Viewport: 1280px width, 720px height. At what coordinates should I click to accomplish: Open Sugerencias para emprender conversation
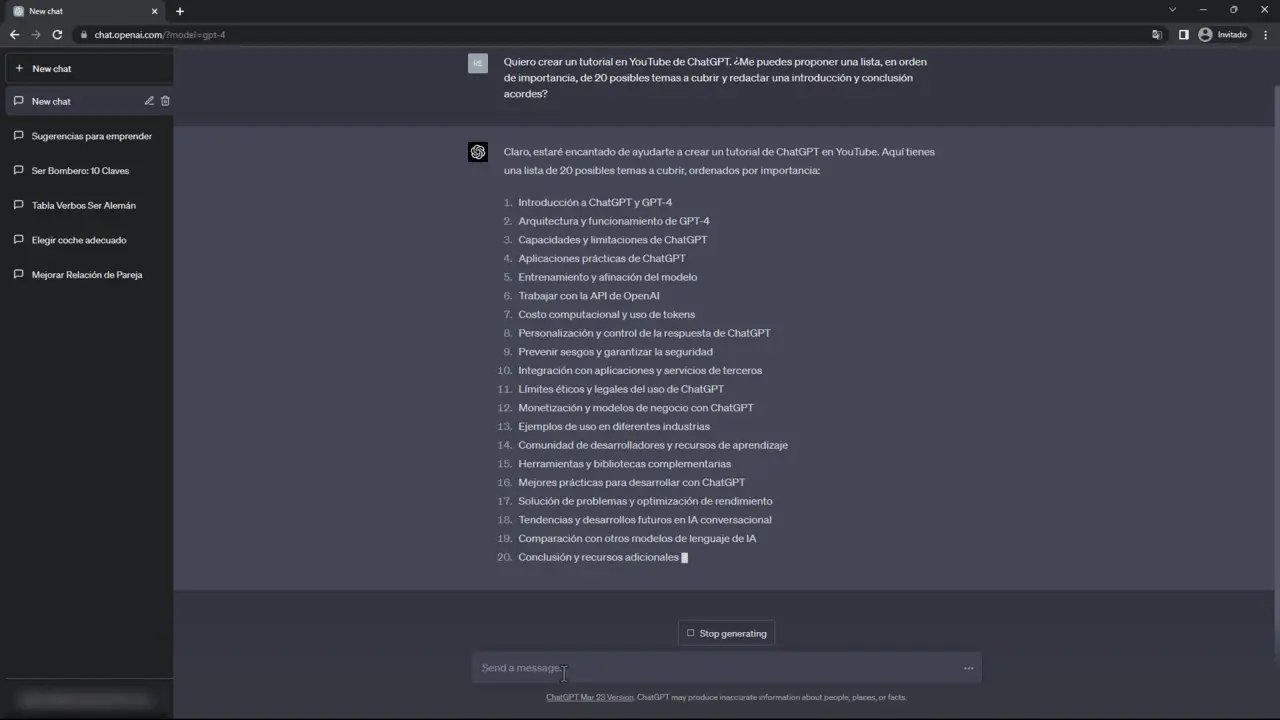[x=89, y=136]
